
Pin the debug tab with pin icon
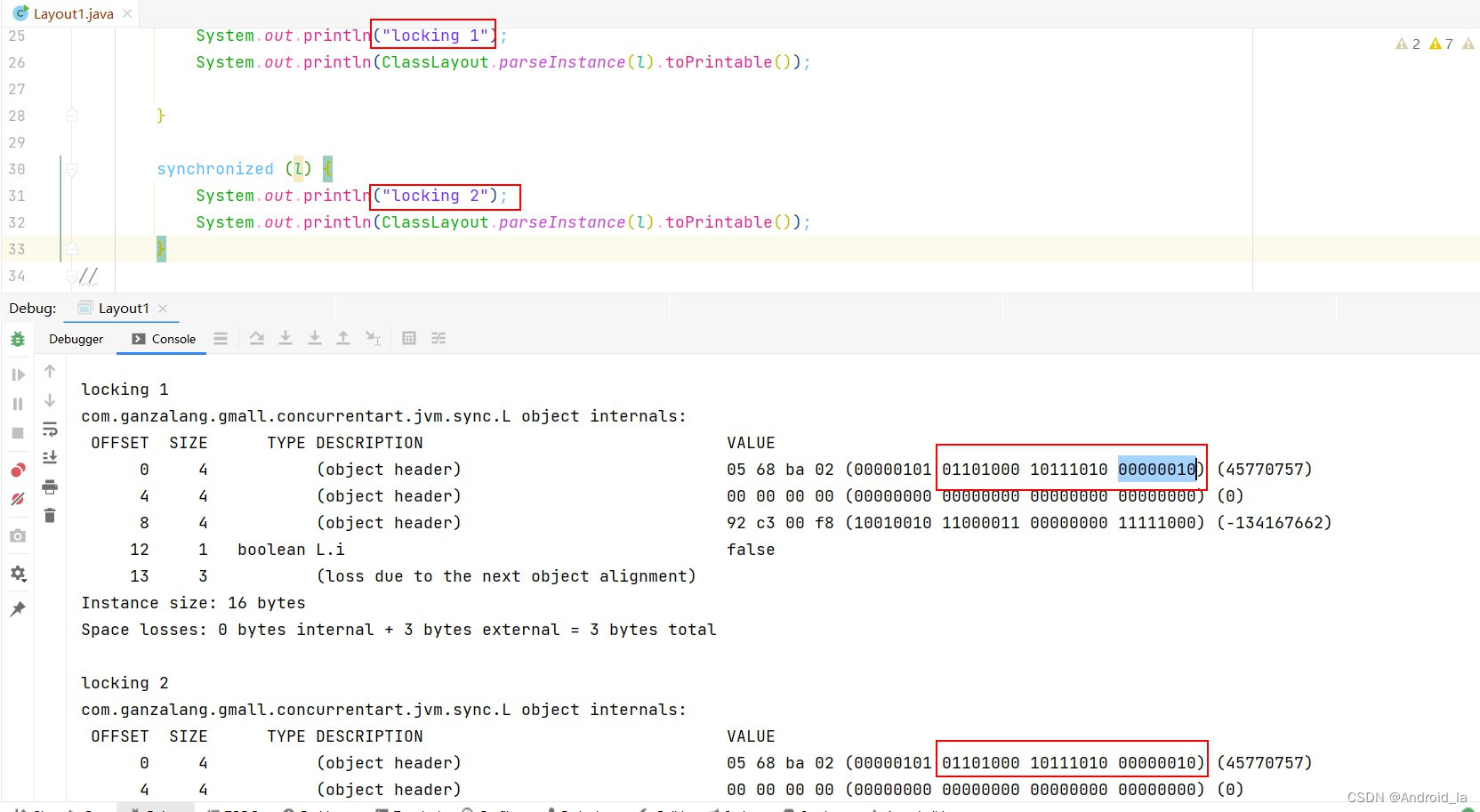pos(18,609)
